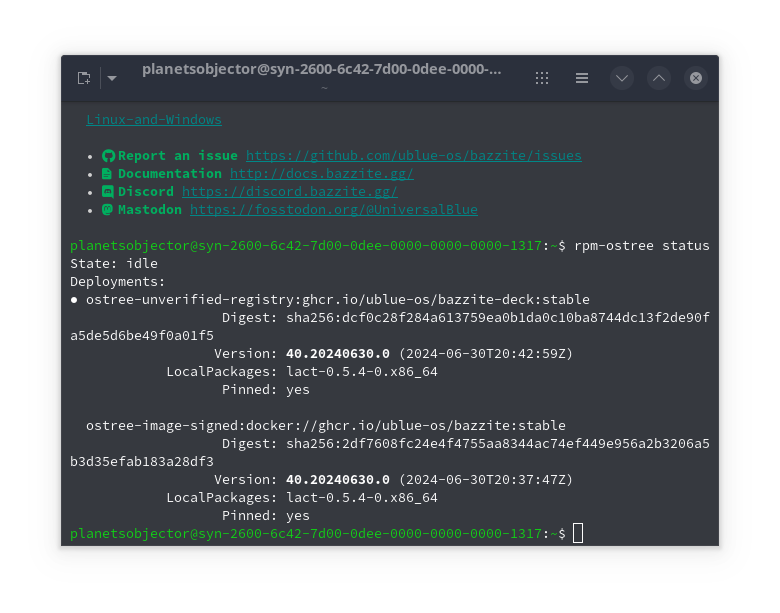780x613 pixels.
Task: Click the 'rpm-ostree status' command text
Action: [x=642, y=246]
